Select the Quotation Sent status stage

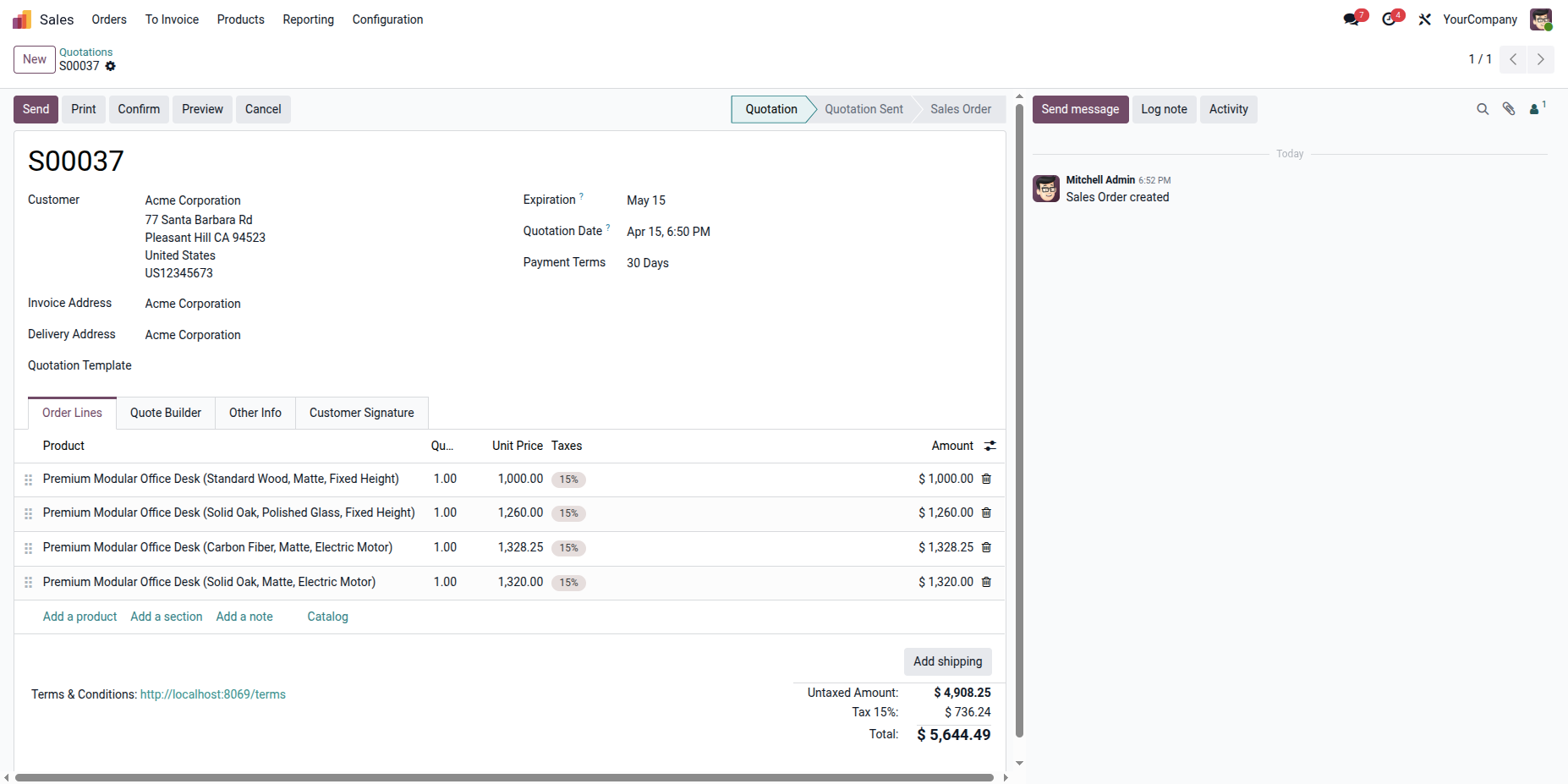click(864, 109)
